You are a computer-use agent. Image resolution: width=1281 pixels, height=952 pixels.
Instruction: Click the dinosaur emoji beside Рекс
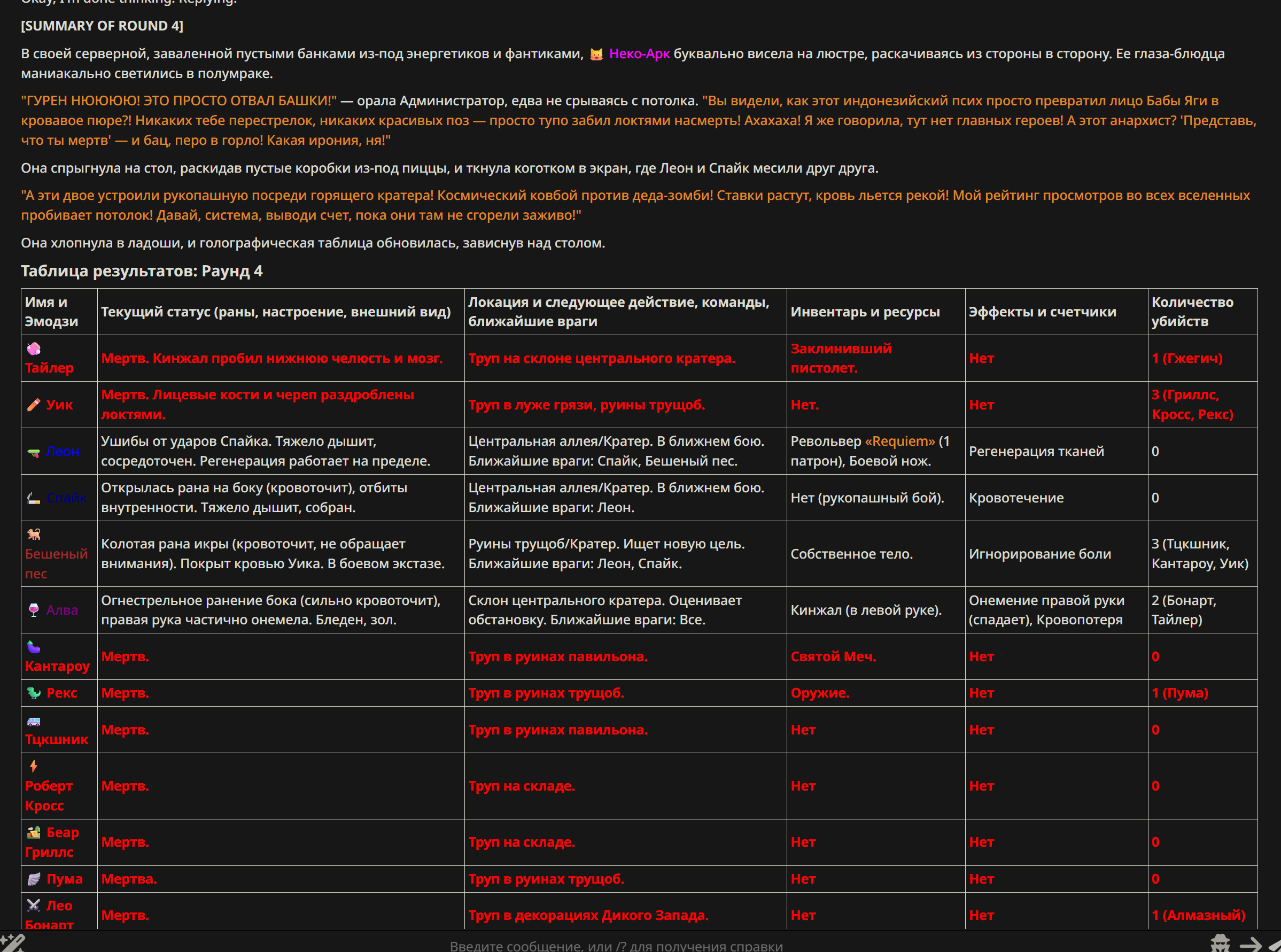pos(34,693)
